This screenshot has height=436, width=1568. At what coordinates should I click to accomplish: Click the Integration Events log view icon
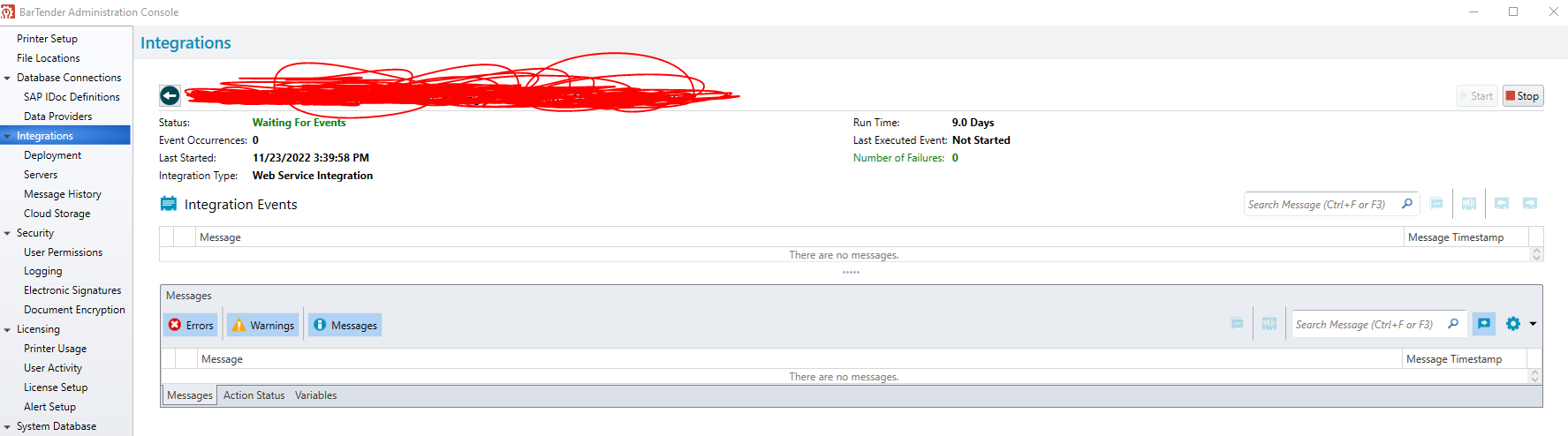tap(1469, 204)
